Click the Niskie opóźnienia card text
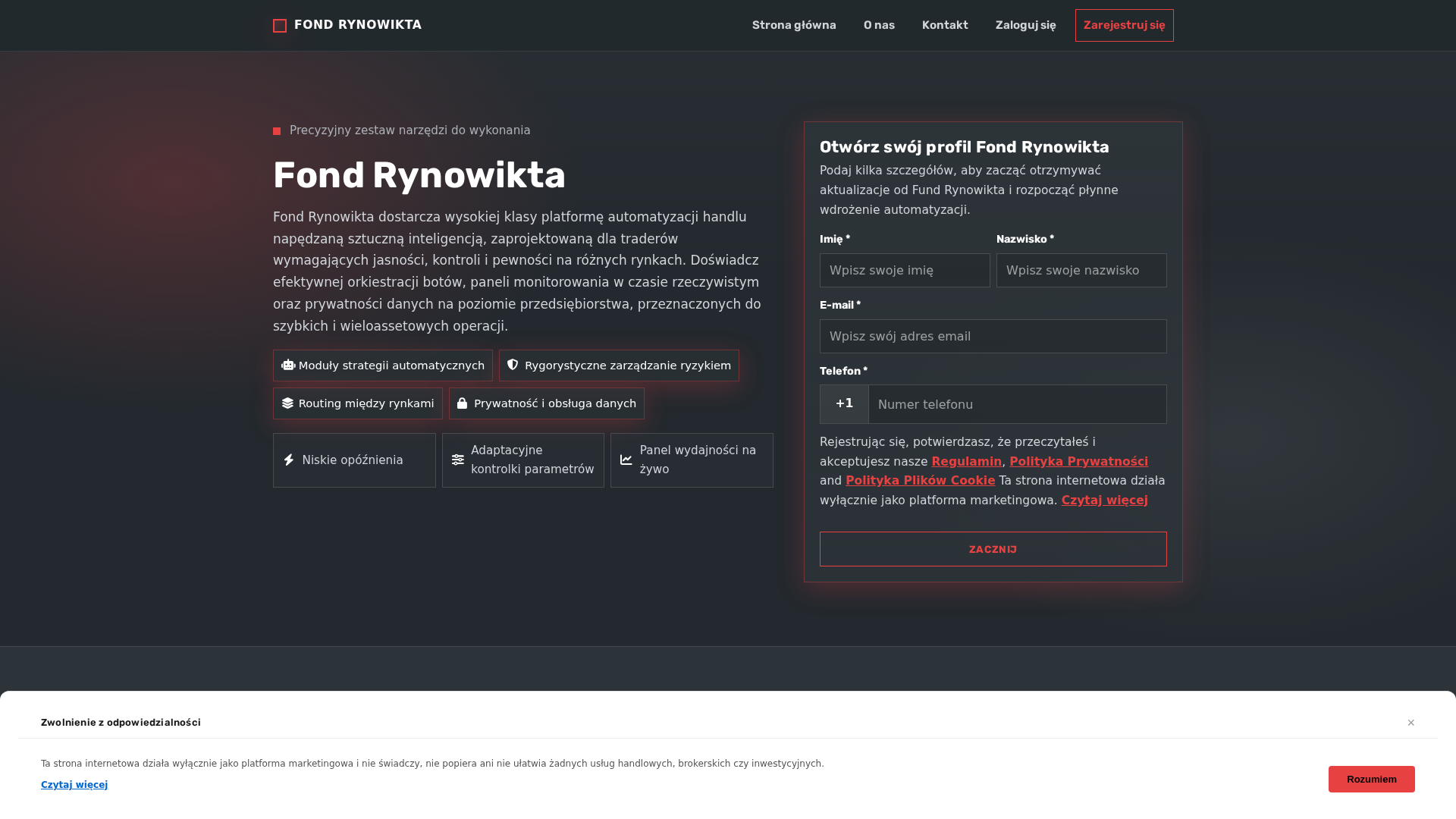 [x=353, y=460]
